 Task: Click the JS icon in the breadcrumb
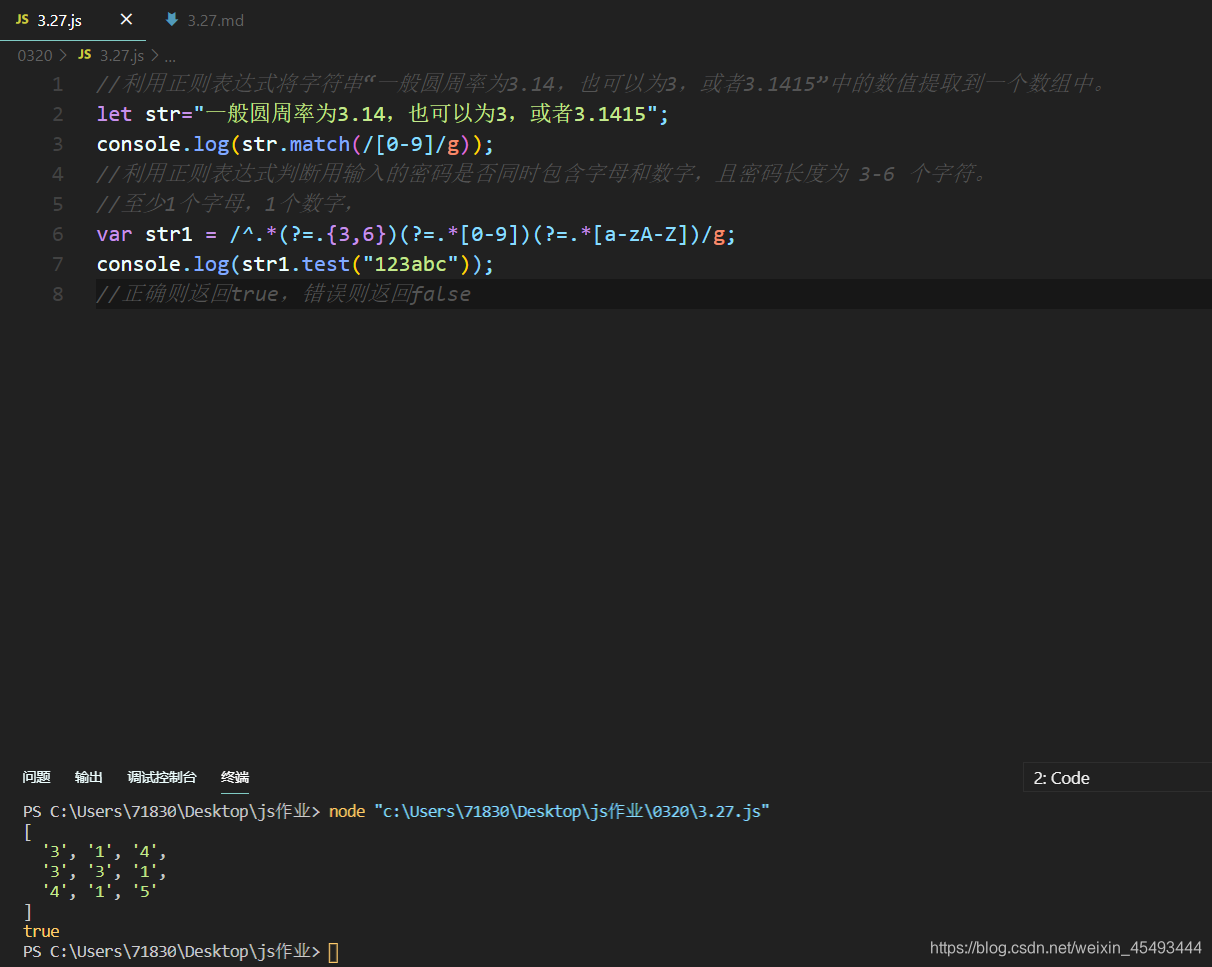click(x=85, y=55)
